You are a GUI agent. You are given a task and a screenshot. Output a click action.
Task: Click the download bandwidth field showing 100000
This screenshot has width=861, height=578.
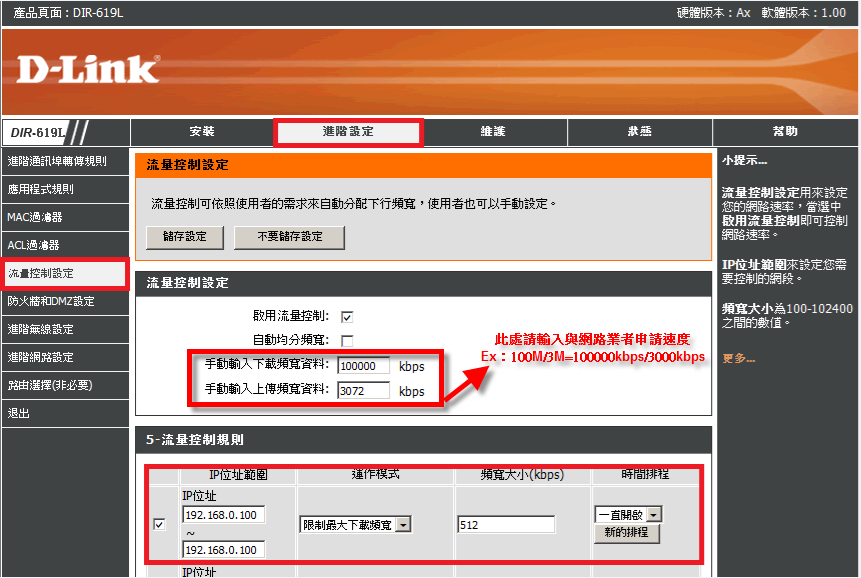pos(363,366)
